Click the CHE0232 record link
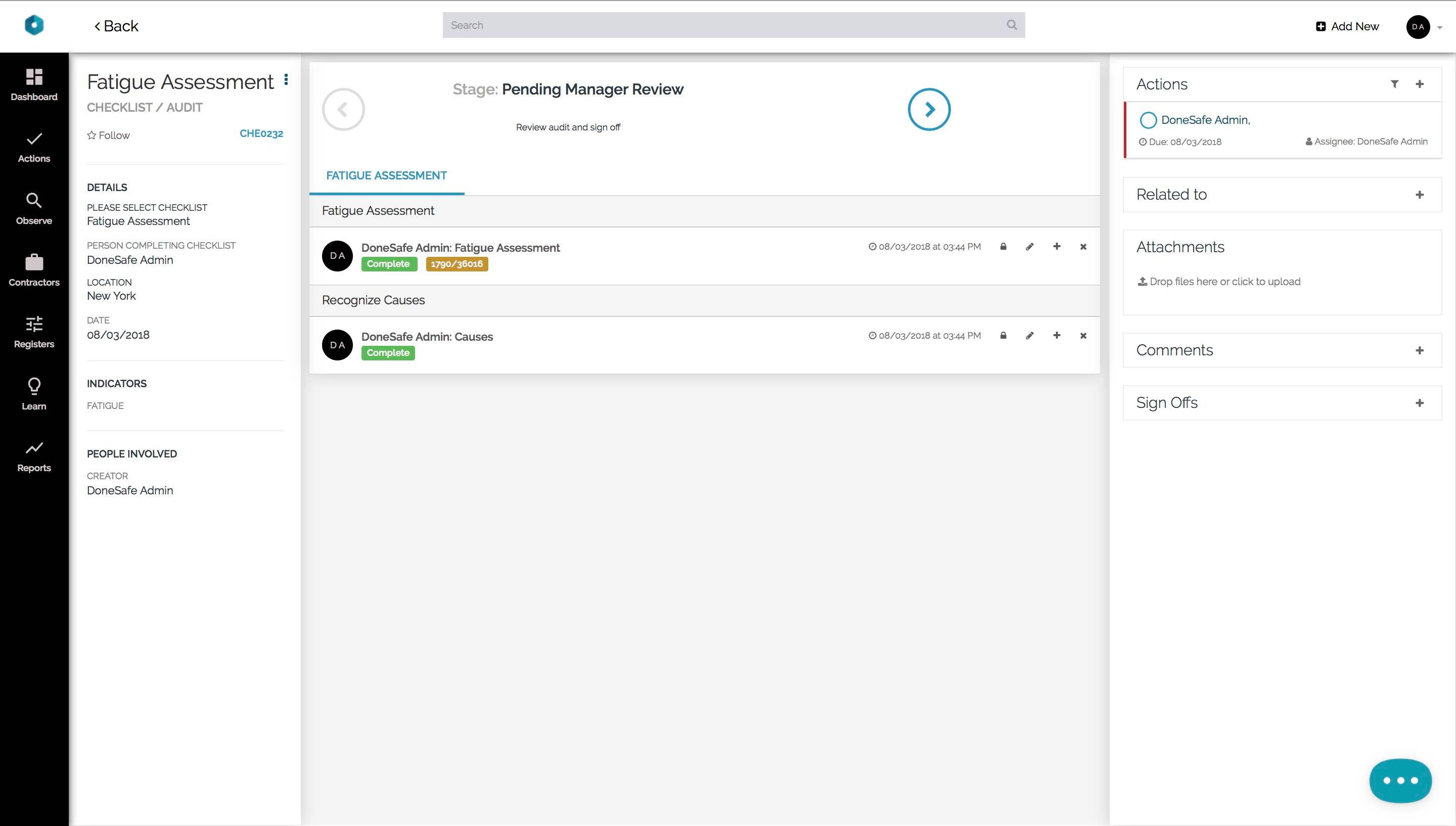Image resolution: width=1456 pixels, height=826 pixels. coord(261,134)
